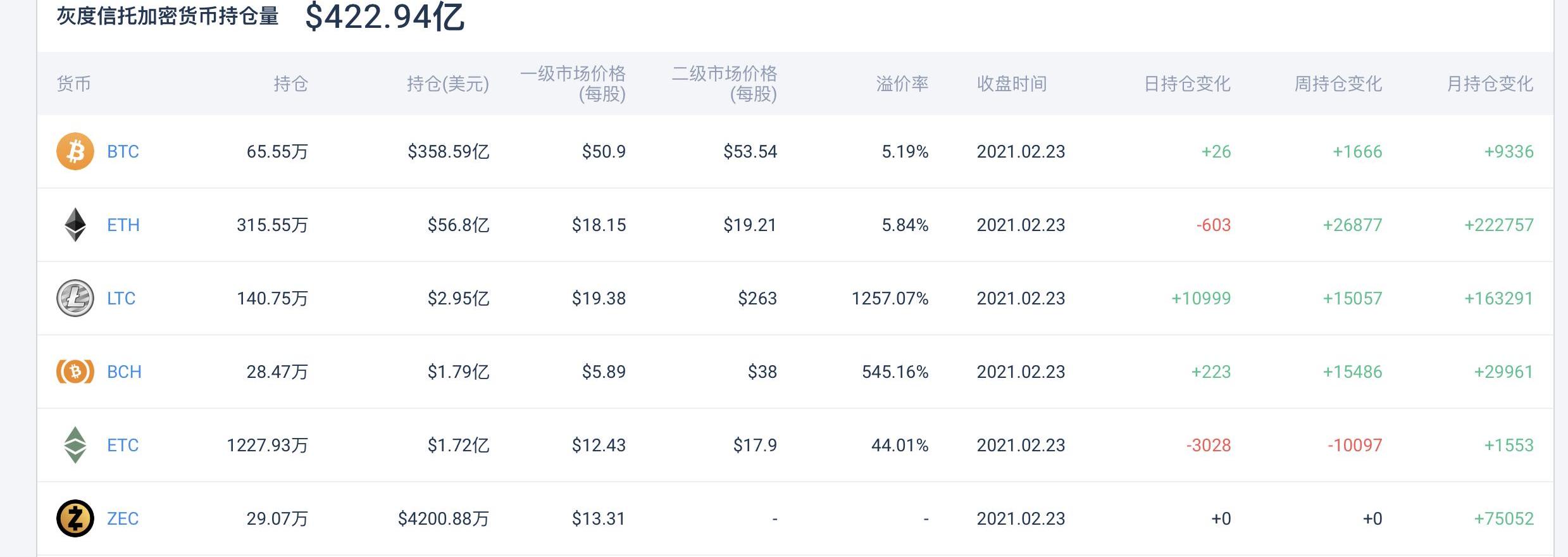Screen dimensions: 1568x557
Task: Click the Bitcoin orange coin icon
Action: pos(75,151)
